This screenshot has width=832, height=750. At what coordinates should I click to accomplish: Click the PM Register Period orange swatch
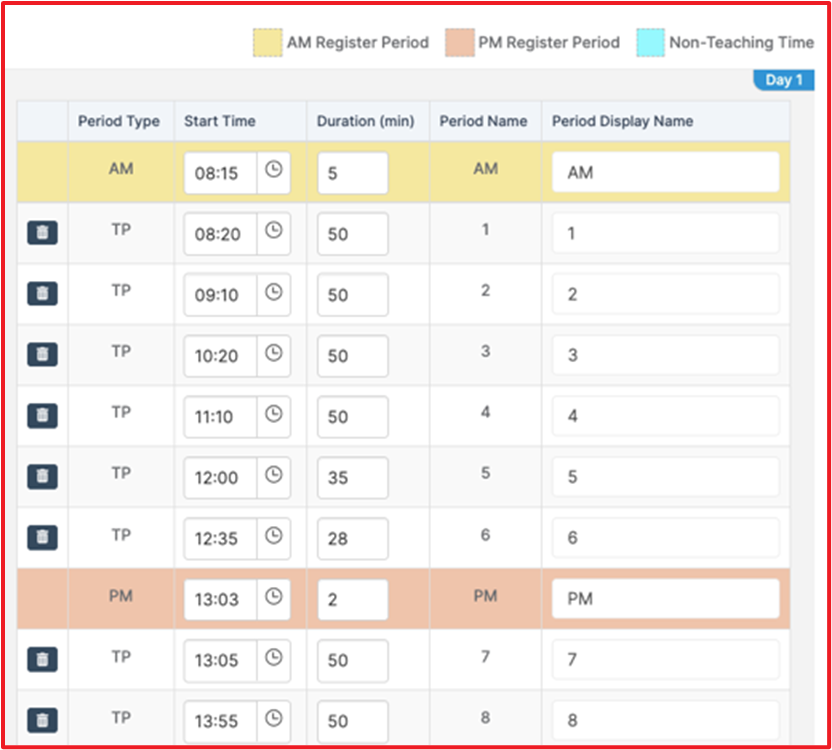point(460,42)
